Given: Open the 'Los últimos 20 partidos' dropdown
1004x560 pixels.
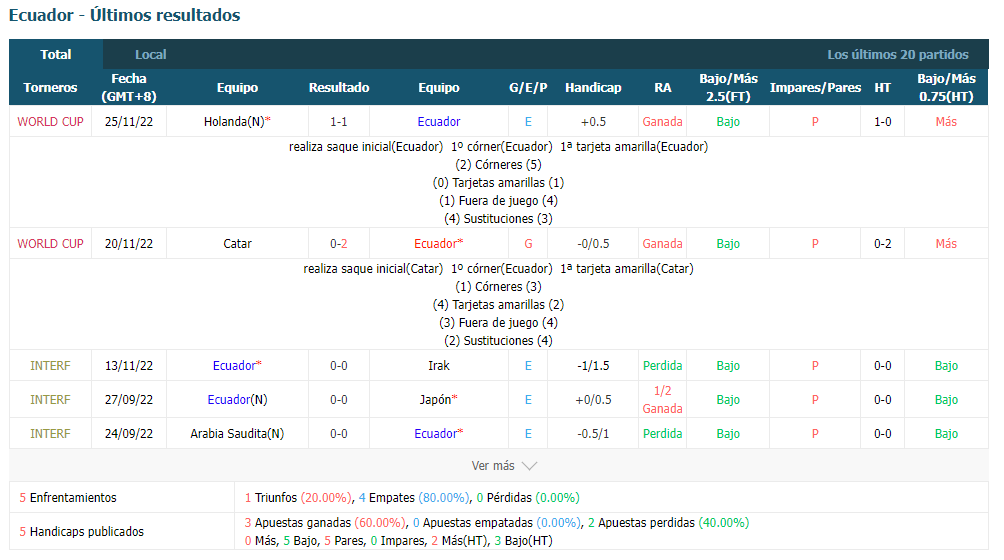Looking at the screenshot, I should pyautogui.click(x=898, y=54).
